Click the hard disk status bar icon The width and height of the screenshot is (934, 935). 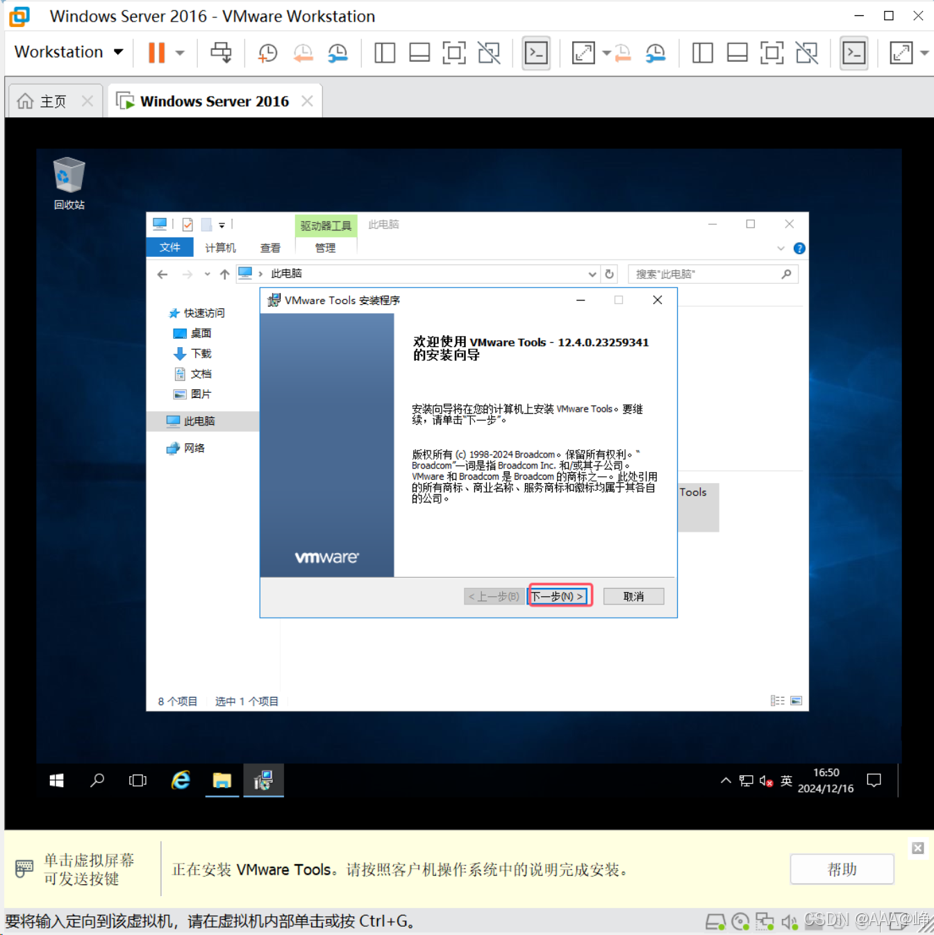coord(715,921)
